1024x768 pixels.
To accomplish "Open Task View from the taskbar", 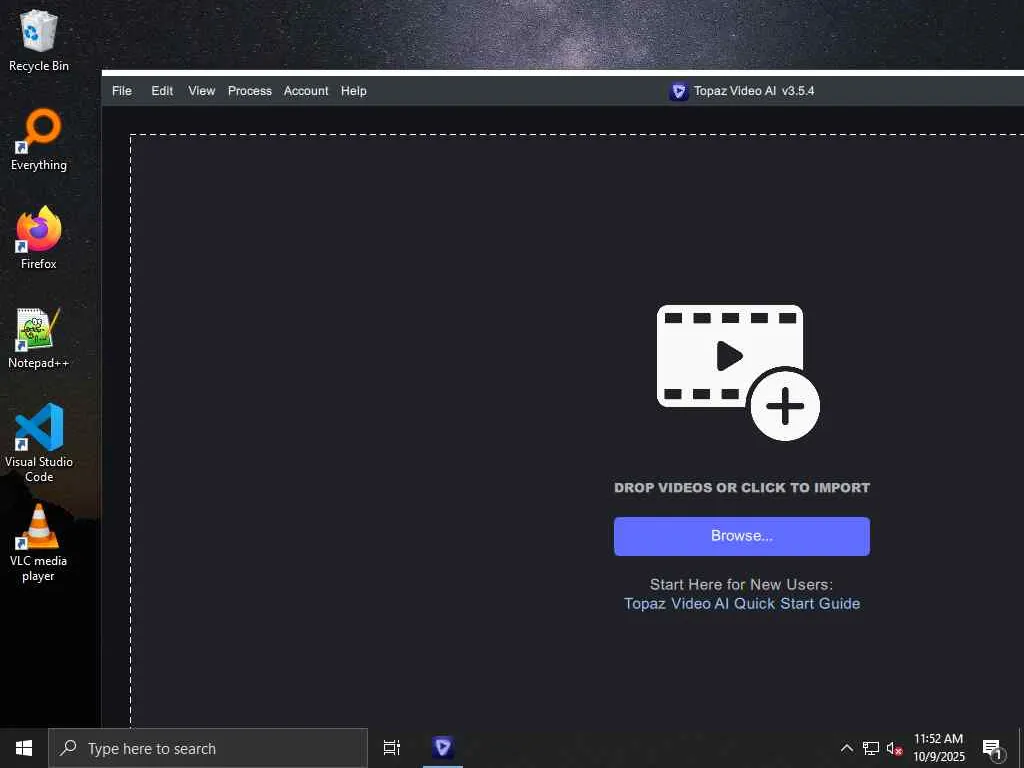I will 392,748.
